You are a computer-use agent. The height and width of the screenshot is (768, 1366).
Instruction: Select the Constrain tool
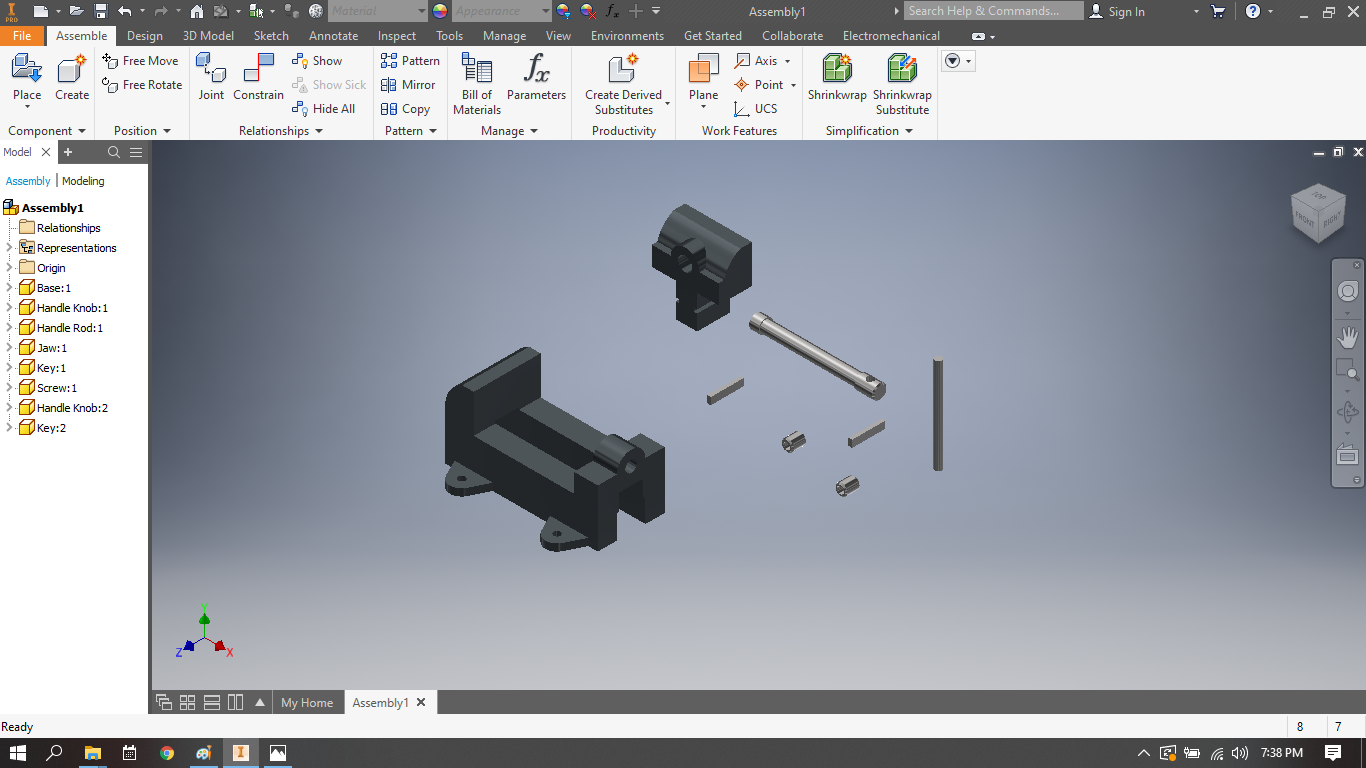tap(258, 80)
